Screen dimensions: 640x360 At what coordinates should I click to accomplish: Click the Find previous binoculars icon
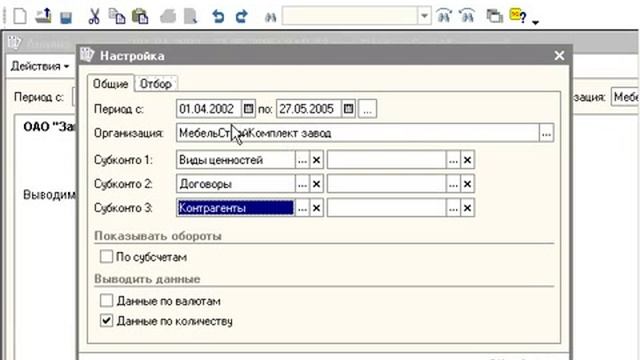pos(467,16)
